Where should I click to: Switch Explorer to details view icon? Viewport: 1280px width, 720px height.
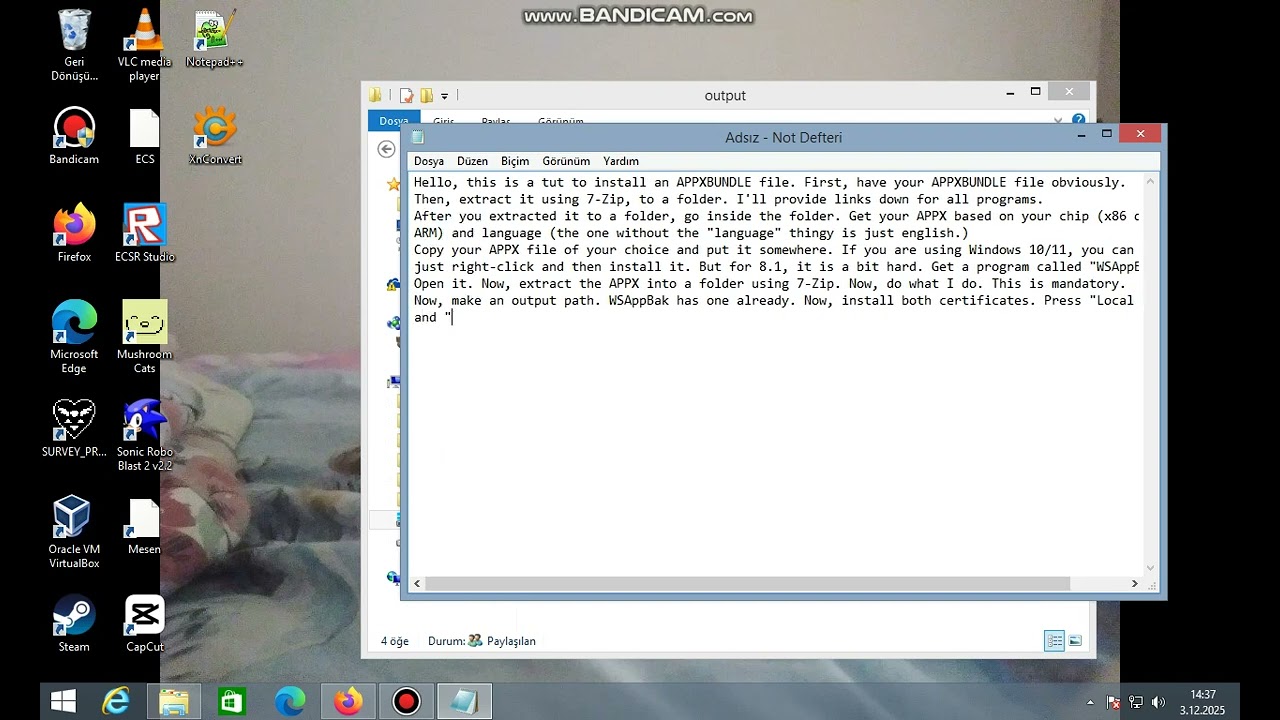point(1055,641)
